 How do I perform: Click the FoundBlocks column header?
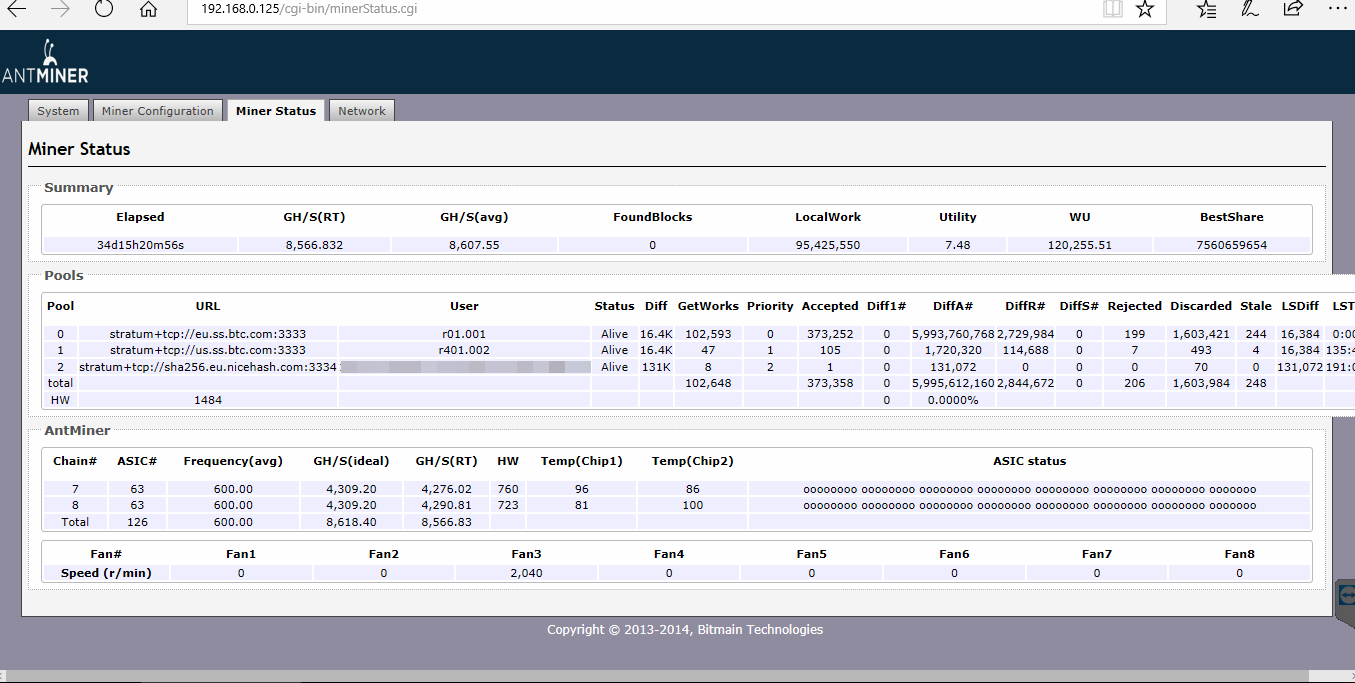pos(652,217)
